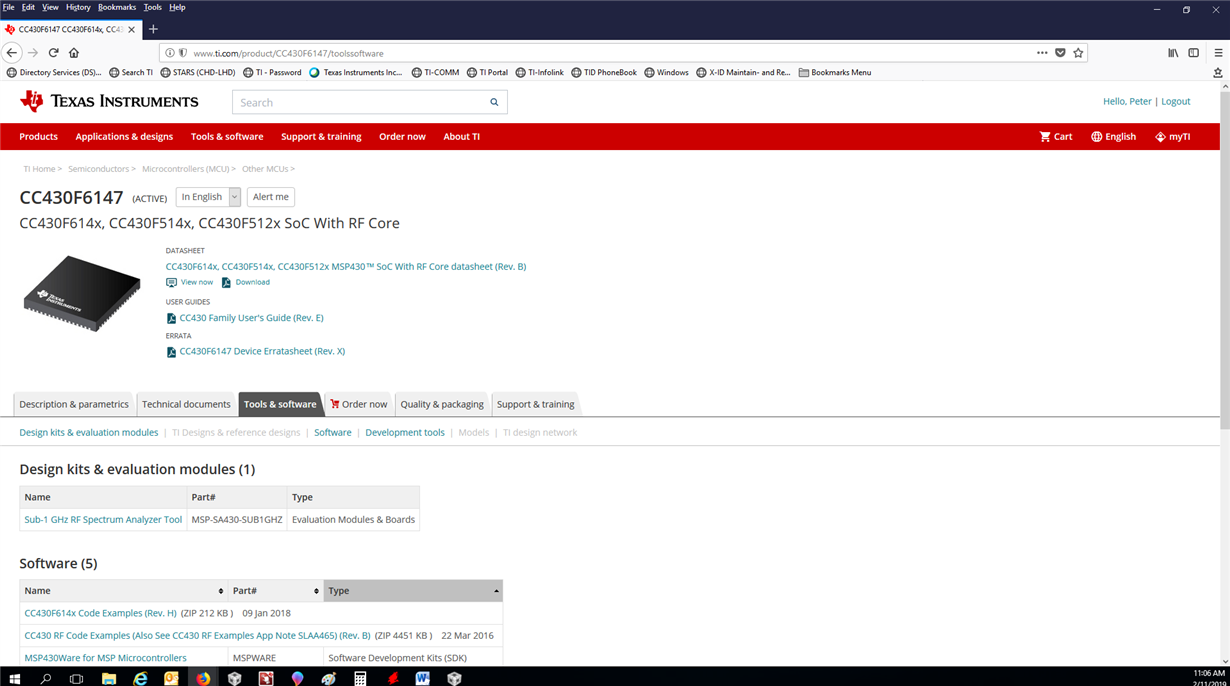Open TI-Infolink bookmark
1230x686 pixels.
(x=540, y=72)
